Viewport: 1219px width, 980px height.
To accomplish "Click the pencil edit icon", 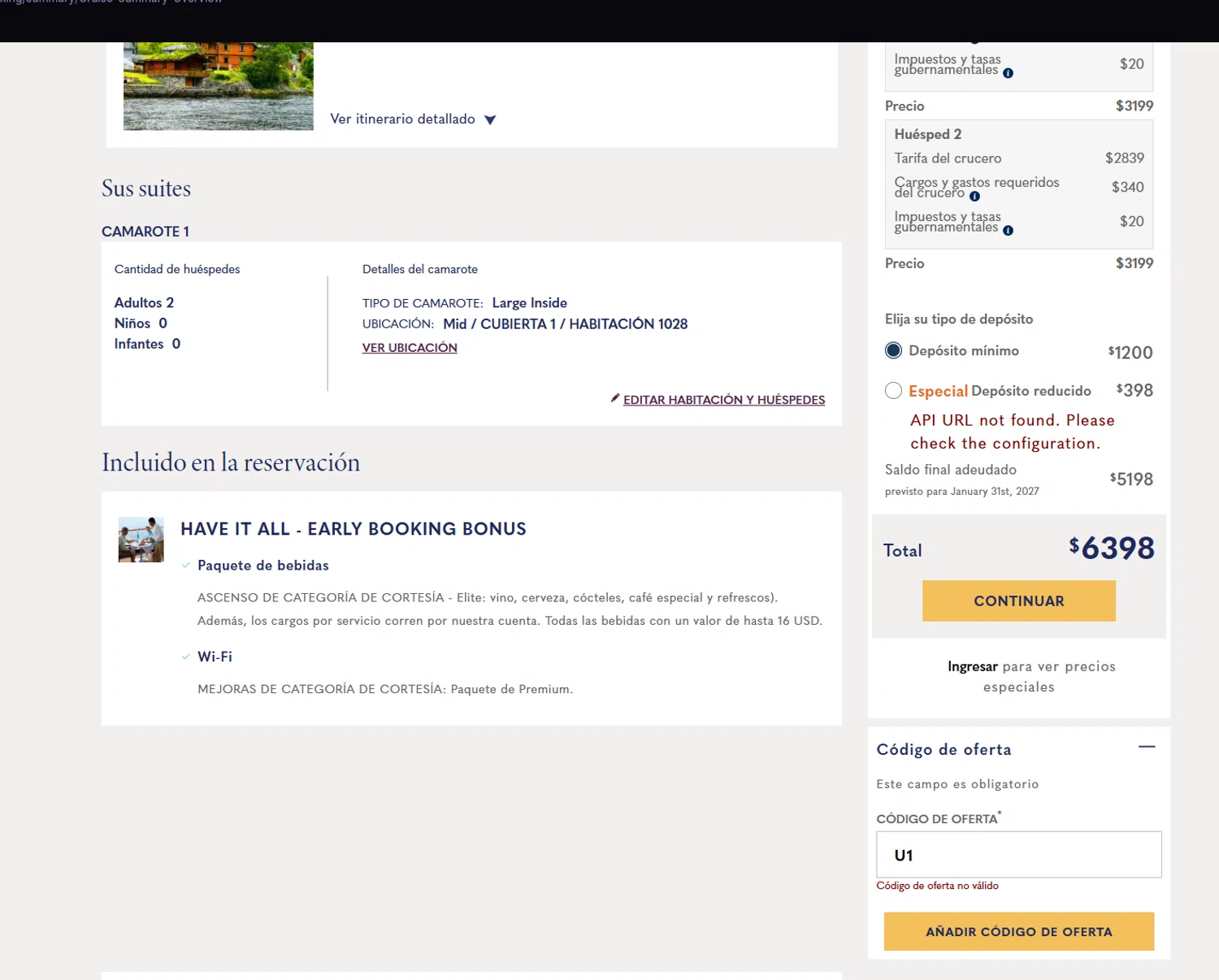I will 615,398.
